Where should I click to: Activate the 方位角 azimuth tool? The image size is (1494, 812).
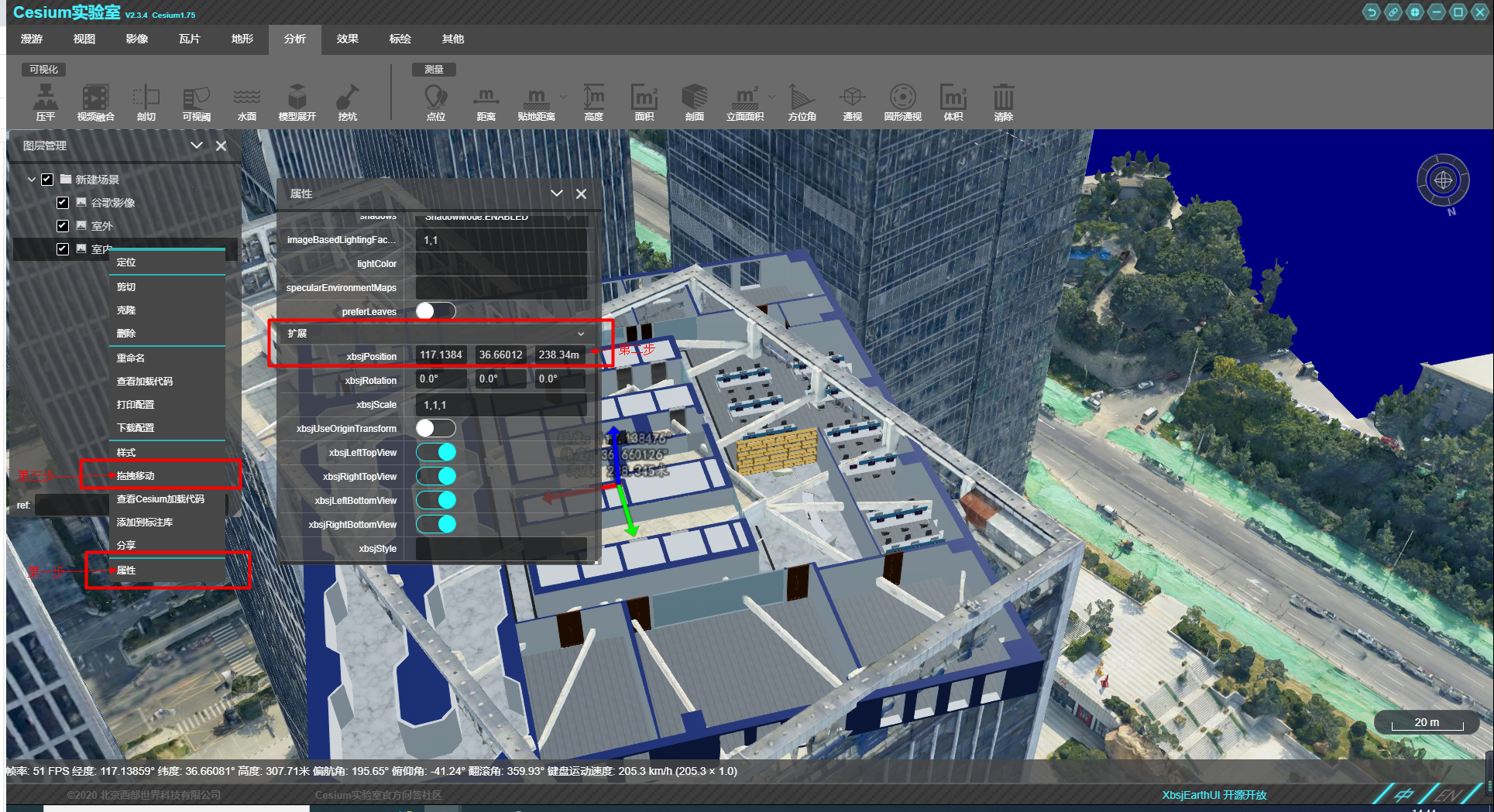click(x=802, y=102)
